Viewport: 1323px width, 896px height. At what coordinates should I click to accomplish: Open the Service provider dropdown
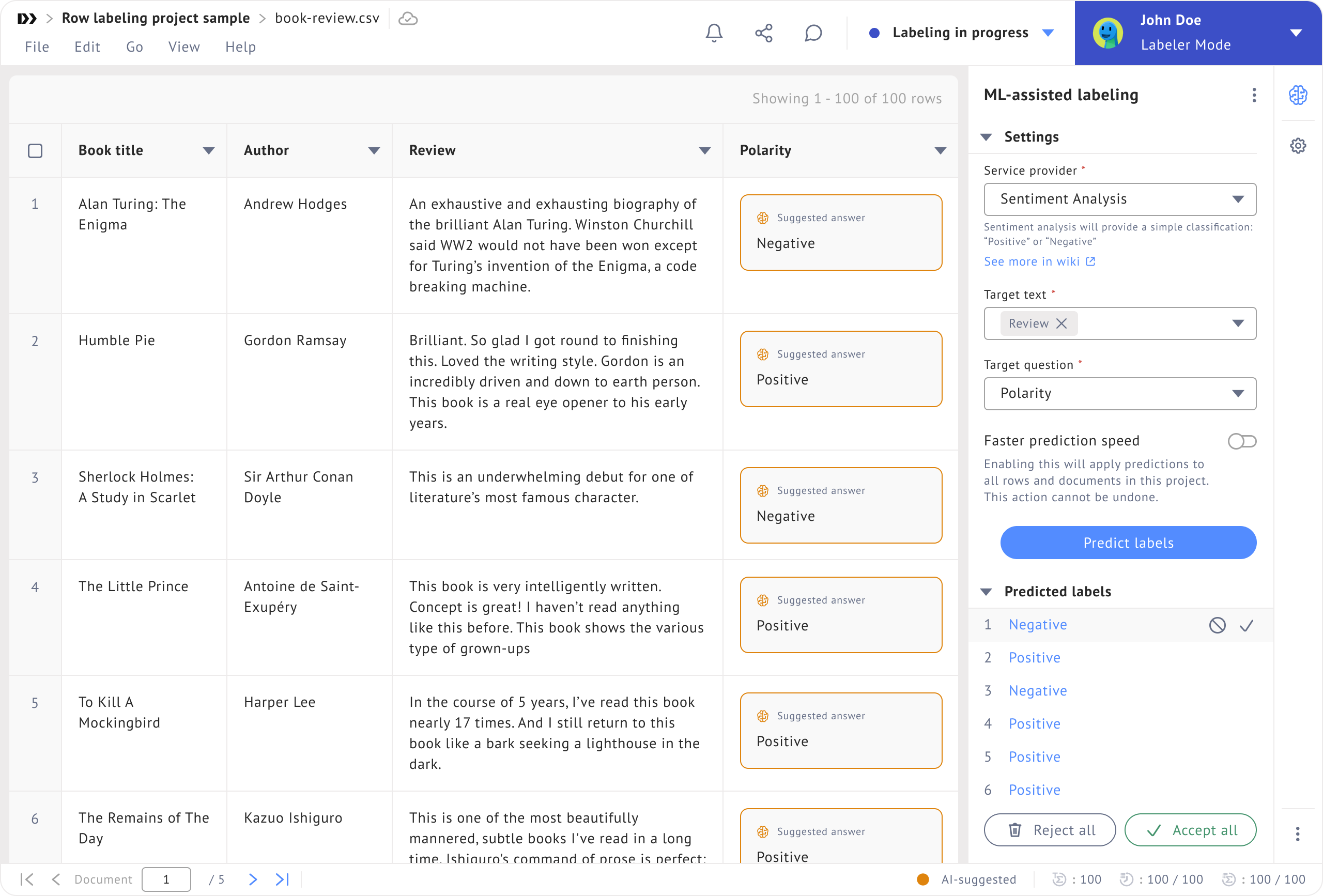[1119, 199]
